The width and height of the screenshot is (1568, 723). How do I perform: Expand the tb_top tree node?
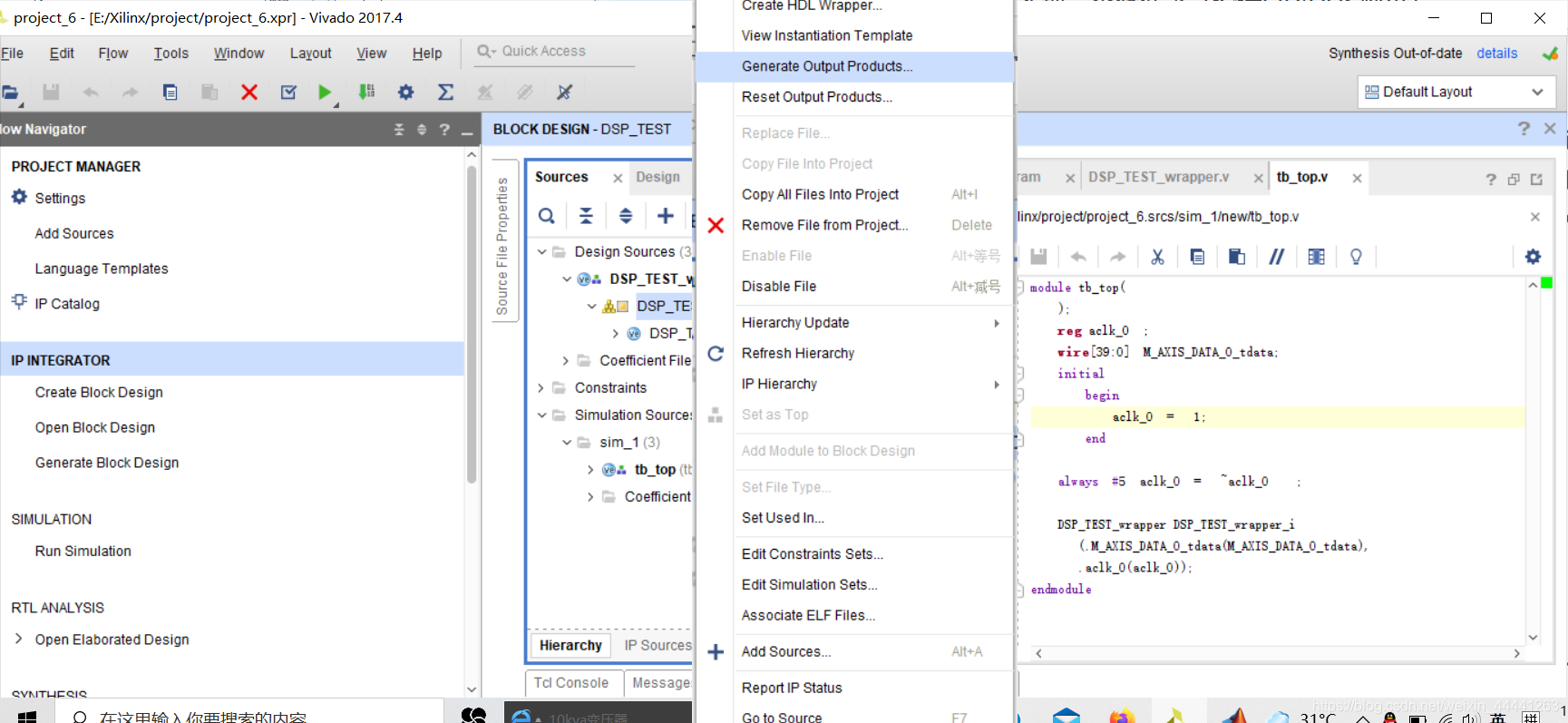pos(590,469)
